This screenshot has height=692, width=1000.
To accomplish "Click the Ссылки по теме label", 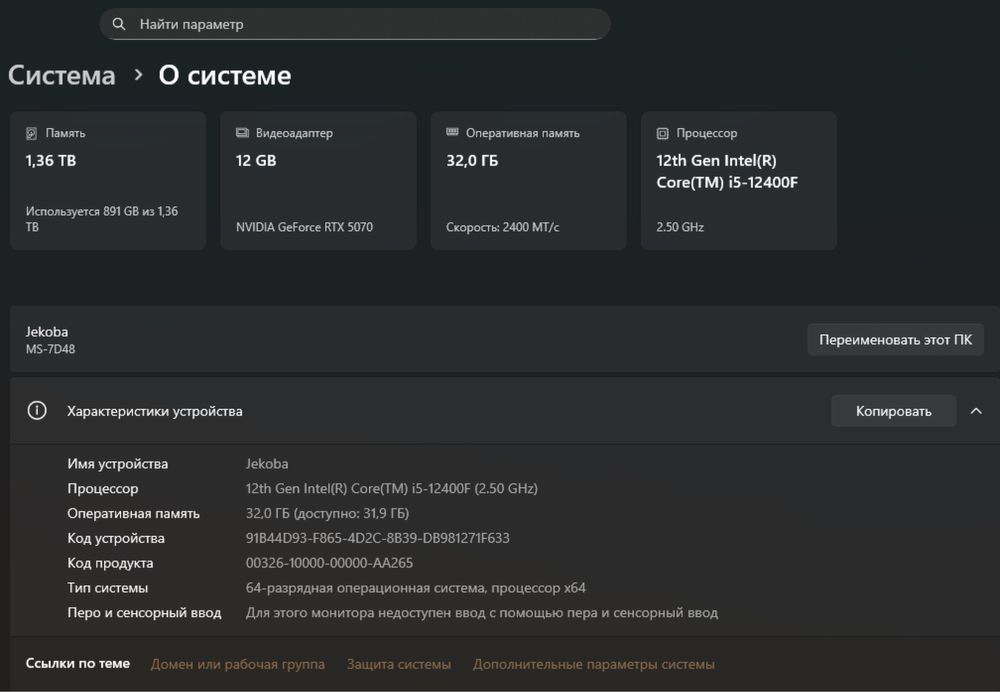I will click(x=77, y=664).
